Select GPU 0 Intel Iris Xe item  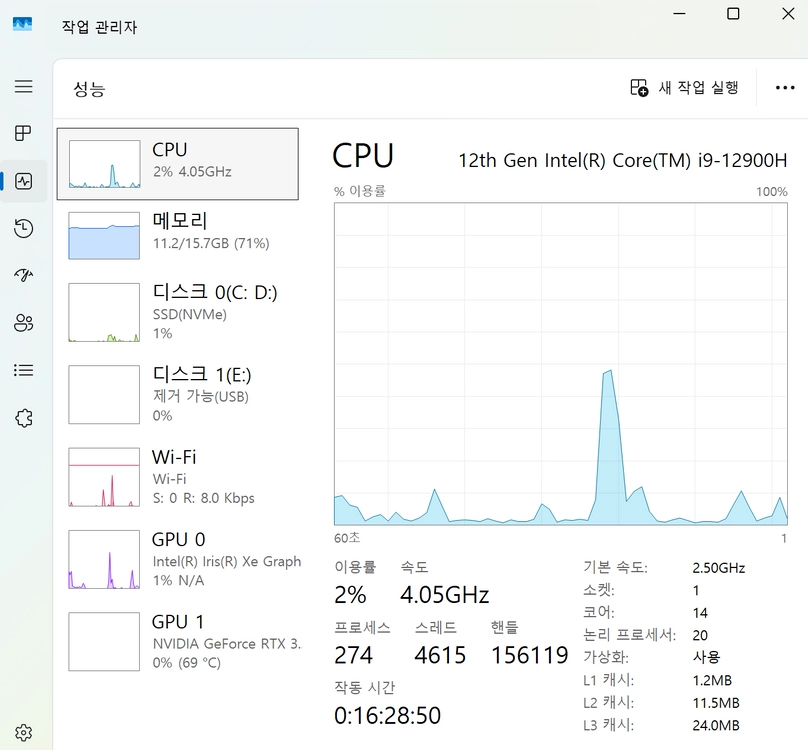(x=177, y=559)
